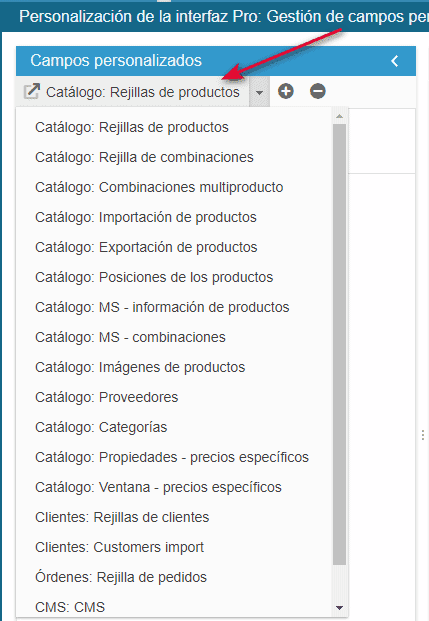Select Órdenes: Rejilla de pedidos

pyautogui.click(x=121, y=577)
